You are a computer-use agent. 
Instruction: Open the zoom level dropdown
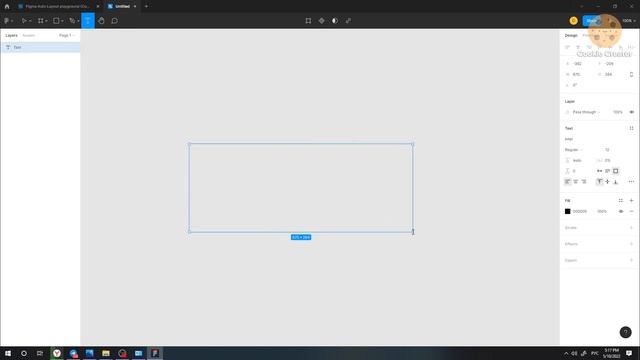coord(629,21)
